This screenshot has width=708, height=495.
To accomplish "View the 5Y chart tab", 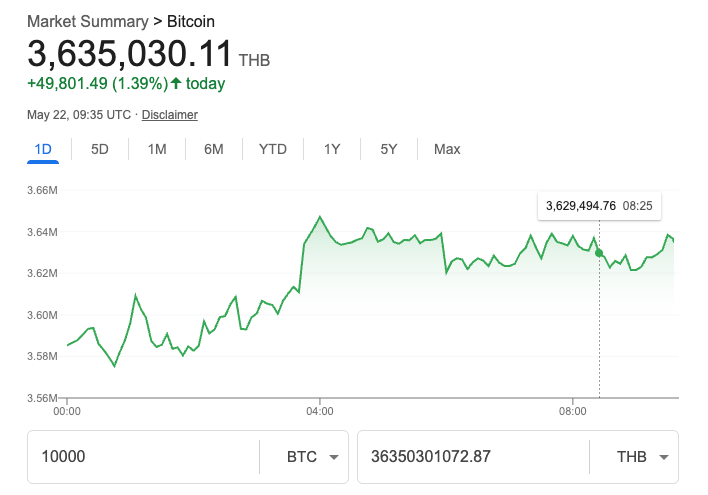I will 389,149.
